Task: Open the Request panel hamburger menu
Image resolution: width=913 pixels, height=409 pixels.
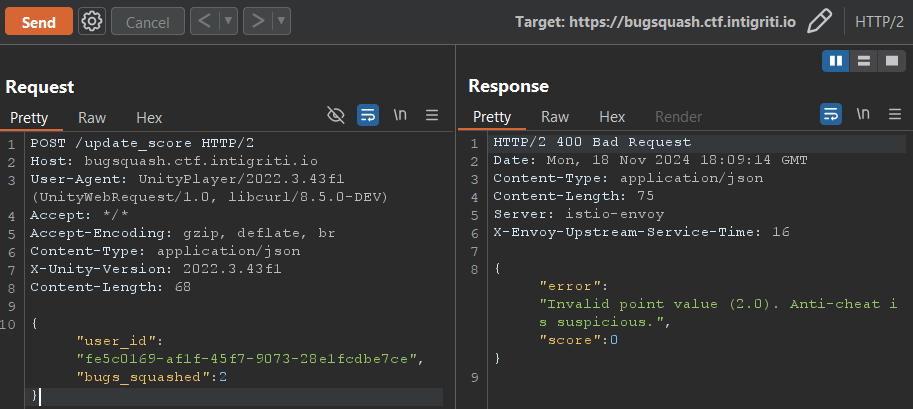Action: click(432, 116)
